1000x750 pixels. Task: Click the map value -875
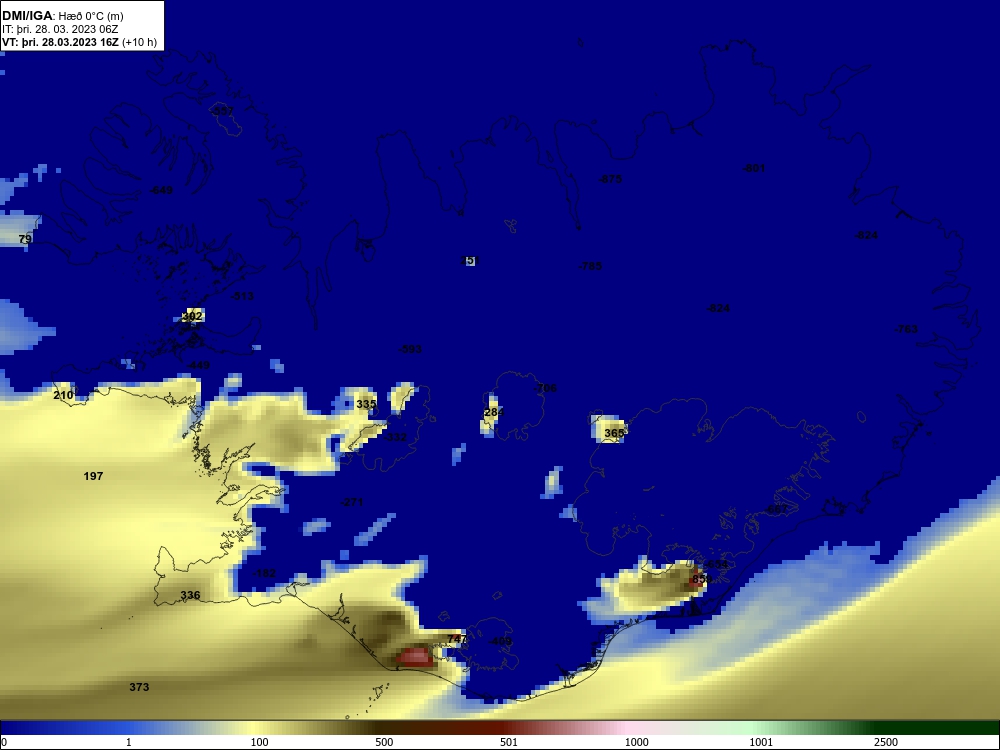click(x=610, y=179)
